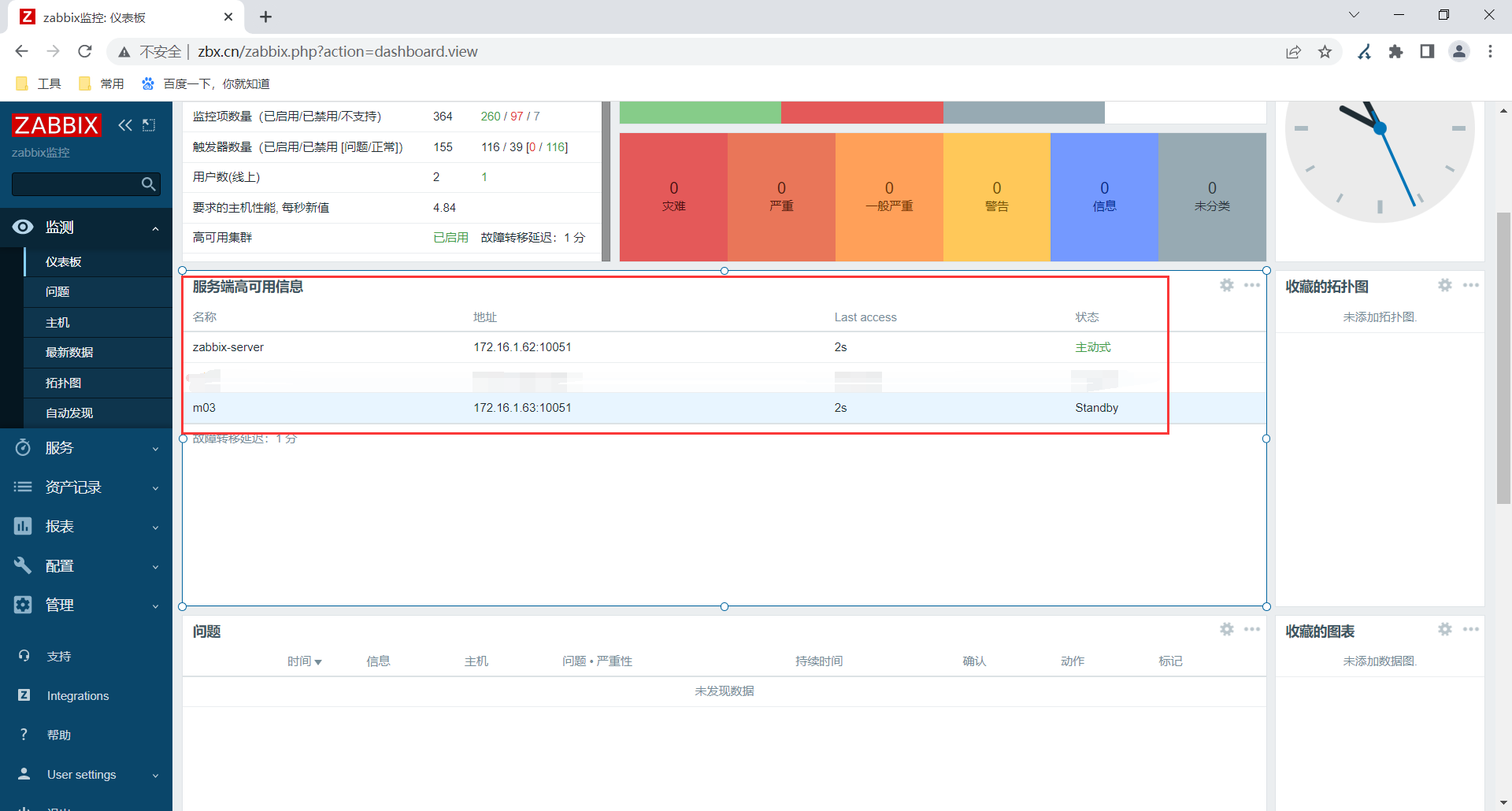1512x811 pixels.
Task: Open the browser extensions puzzle icon
Action: click(1395, 51)
